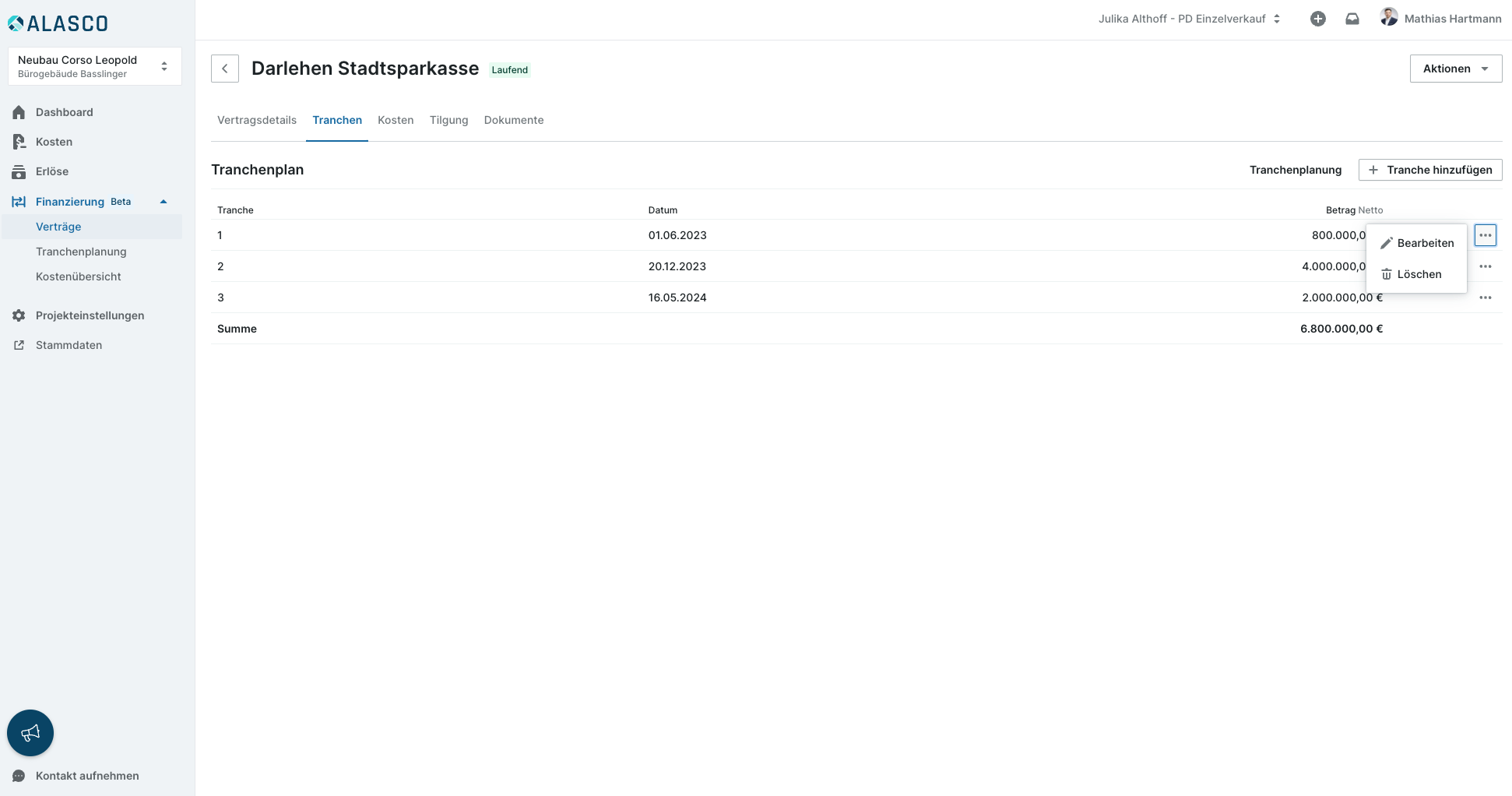Switch to the Kosten tab
1512x796 pixels.
(396, 120)
